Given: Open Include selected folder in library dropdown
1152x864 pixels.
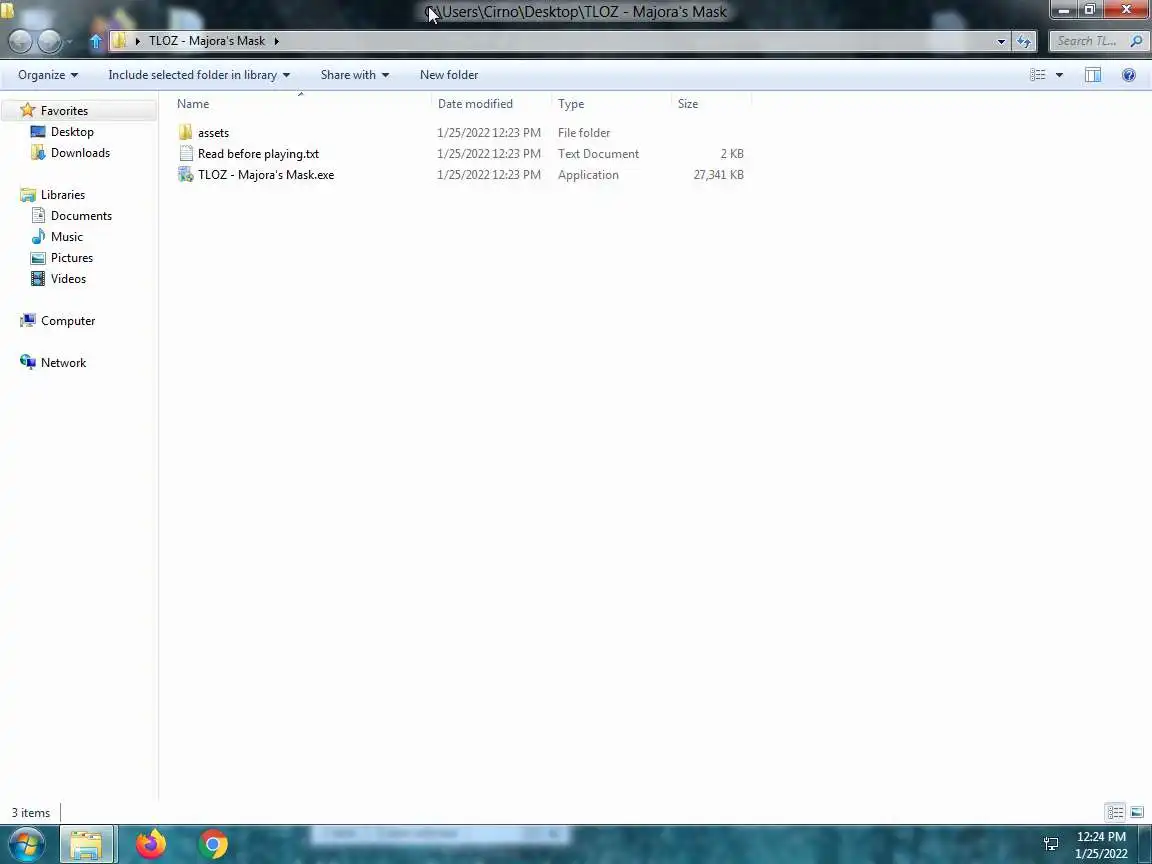Looking at the screenshot, I should [x=198, y=75].
